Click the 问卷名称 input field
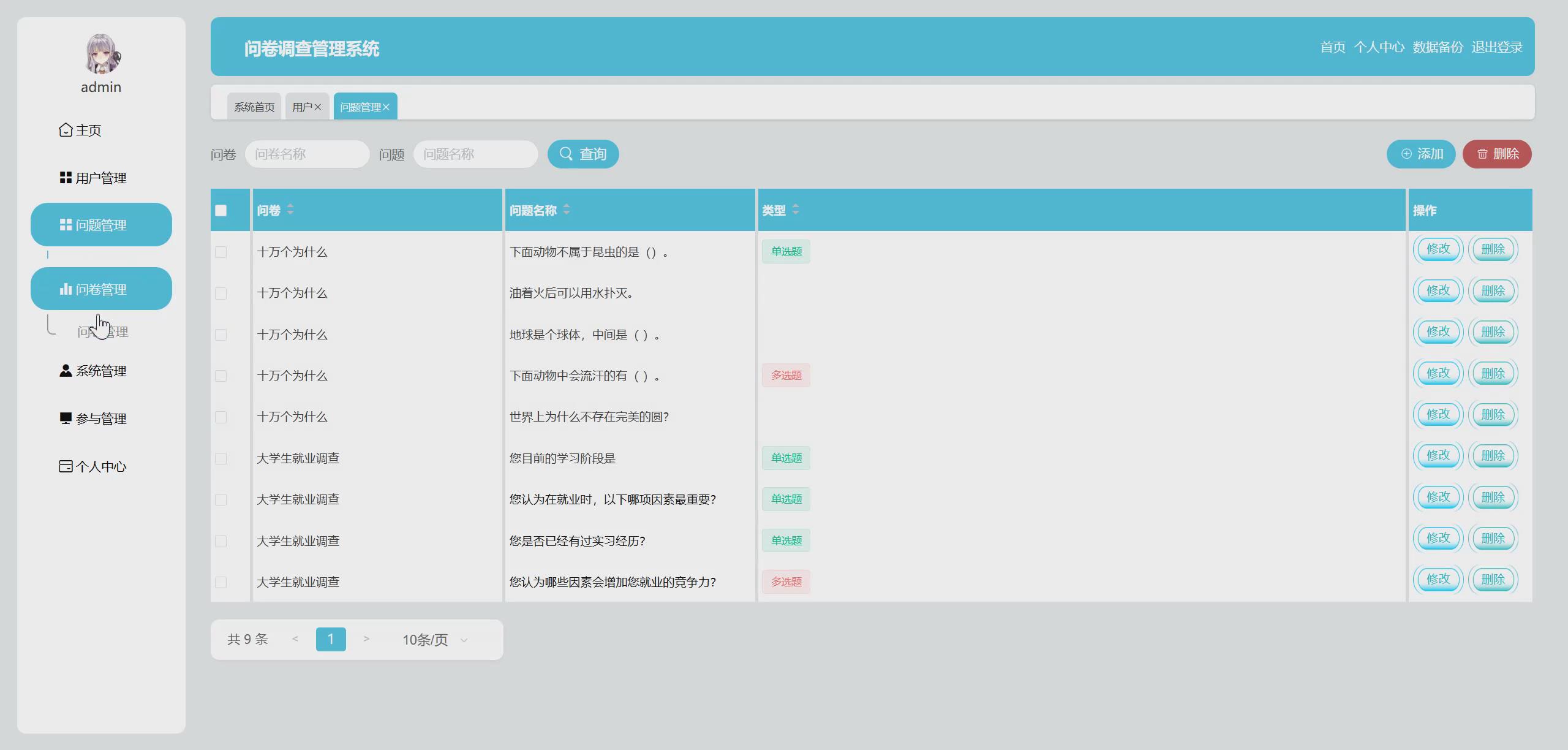 [307, 154]
